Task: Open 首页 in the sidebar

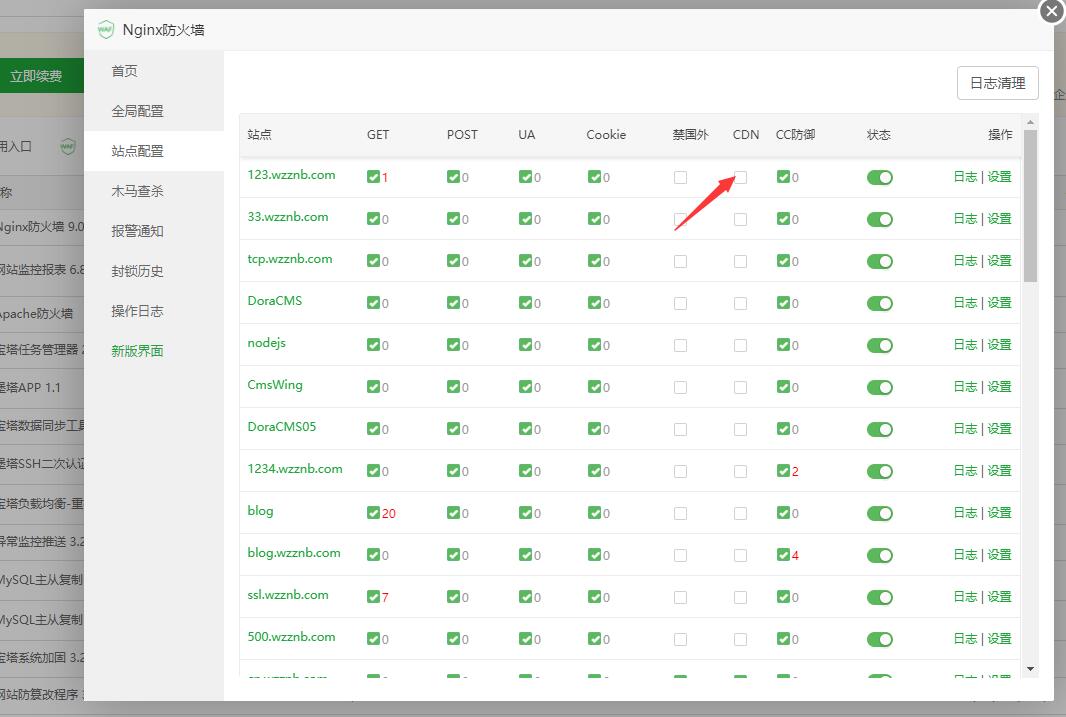Action: [x=124, y=71]
